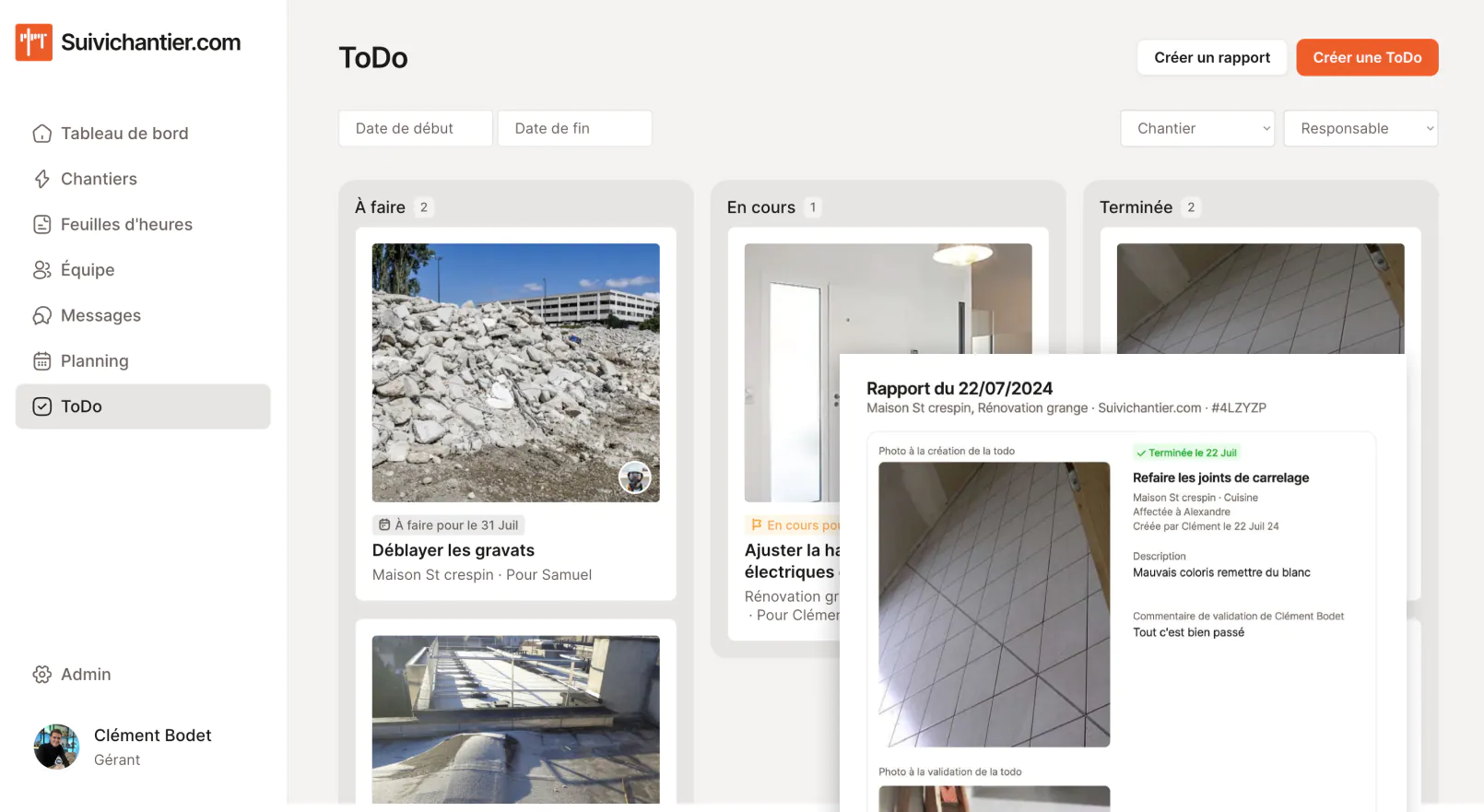1484x812 pixels.
Task: Click the Messages chat bubble icon
Action: (x=41, y=315)
